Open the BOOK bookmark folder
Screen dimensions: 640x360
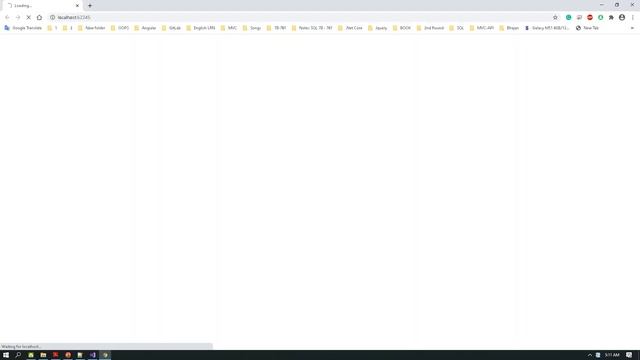click(402, 28)
